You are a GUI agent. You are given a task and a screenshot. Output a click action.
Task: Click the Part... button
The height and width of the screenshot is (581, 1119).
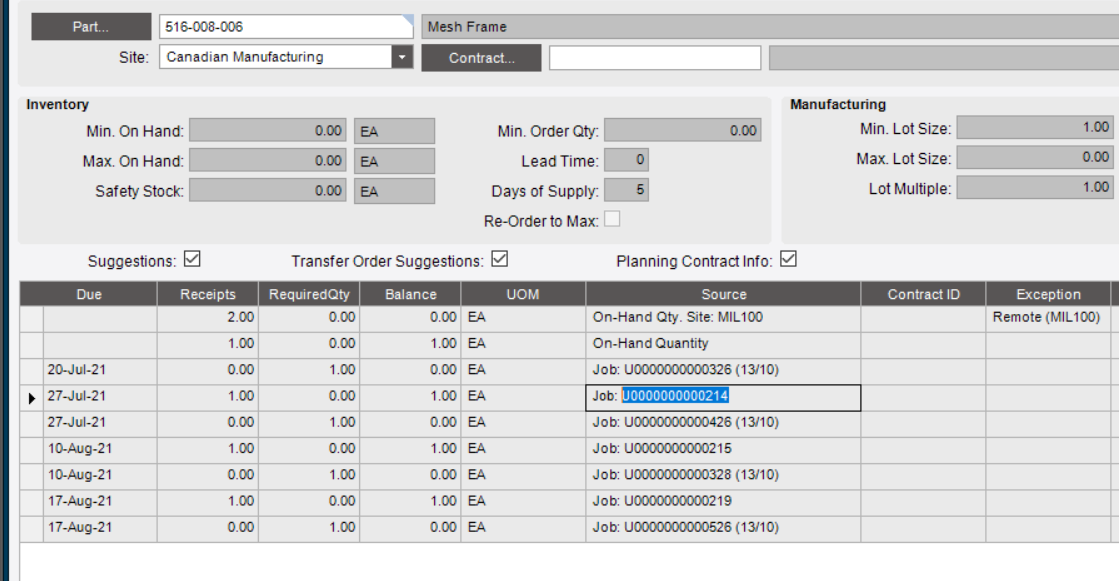click(90, 27)
